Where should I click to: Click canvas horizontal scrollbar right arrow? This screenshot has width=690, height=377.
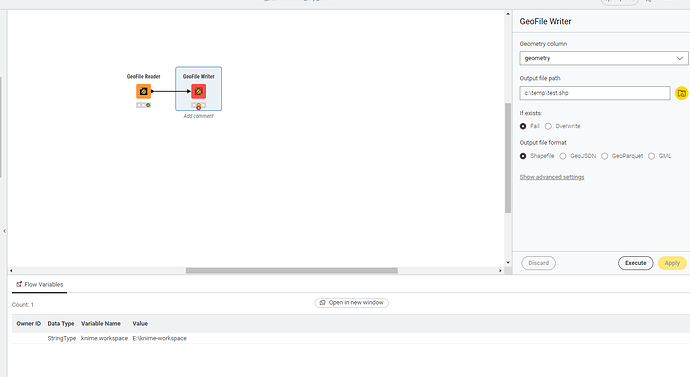click(500, 271)
